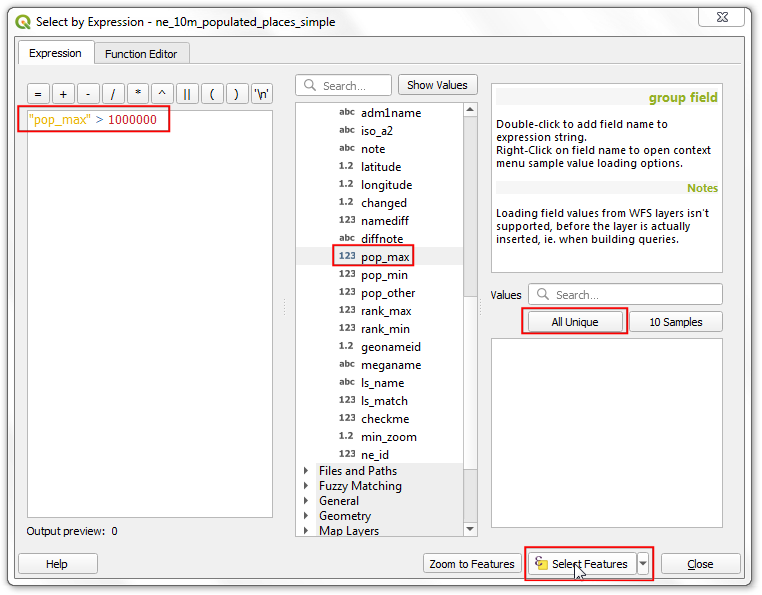762x595 pixels.
Task: Insert the string concatenation || operator
Action: coord(187,94)
